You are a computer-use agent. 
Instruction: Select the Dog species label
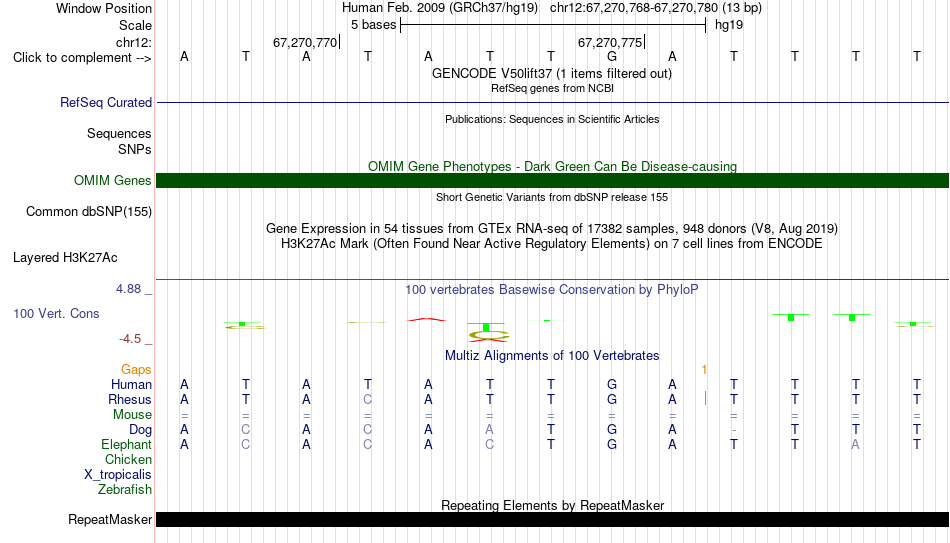(140, 430)
